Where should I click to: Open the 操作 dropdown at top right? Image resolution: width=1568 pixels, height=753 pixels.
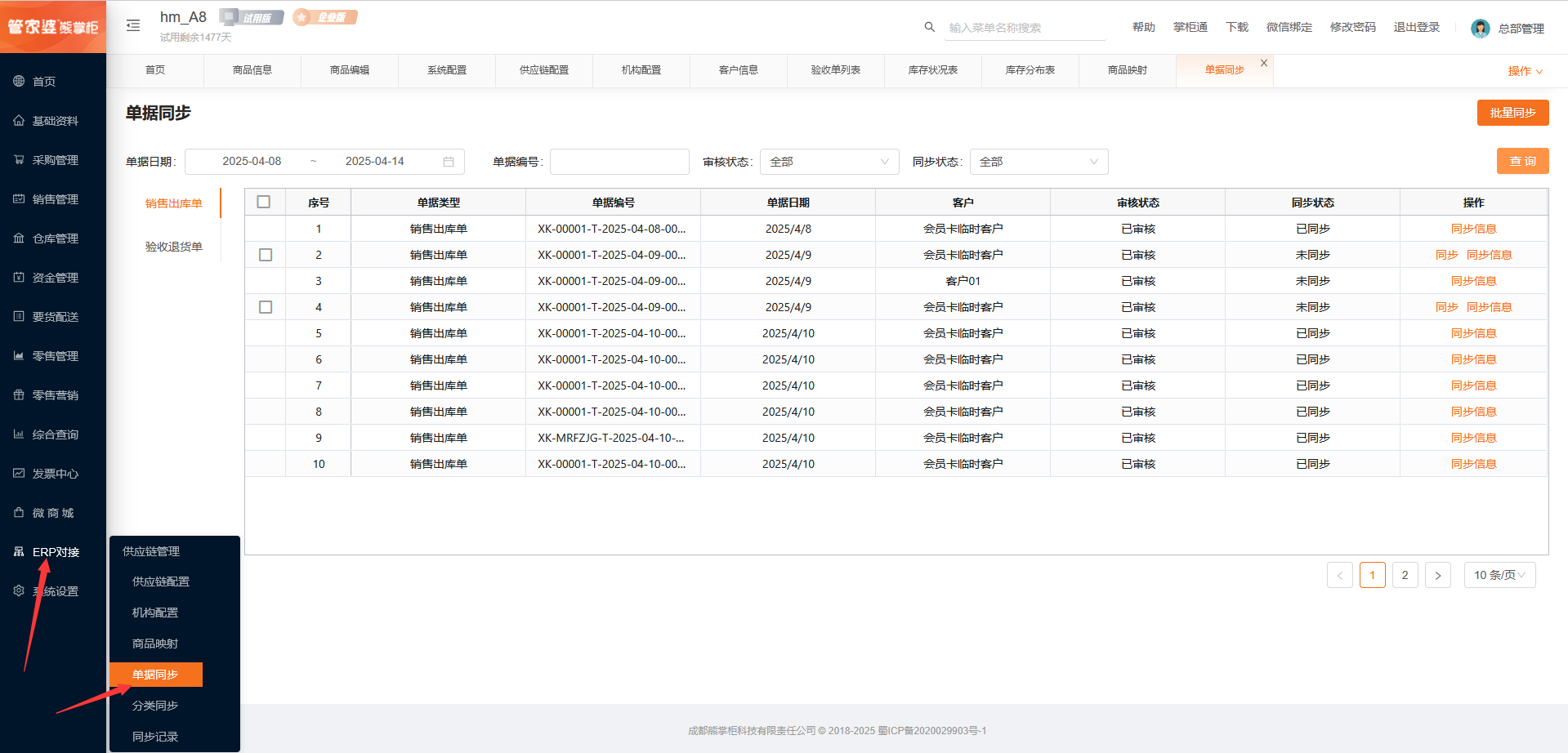click(1525, 71)
